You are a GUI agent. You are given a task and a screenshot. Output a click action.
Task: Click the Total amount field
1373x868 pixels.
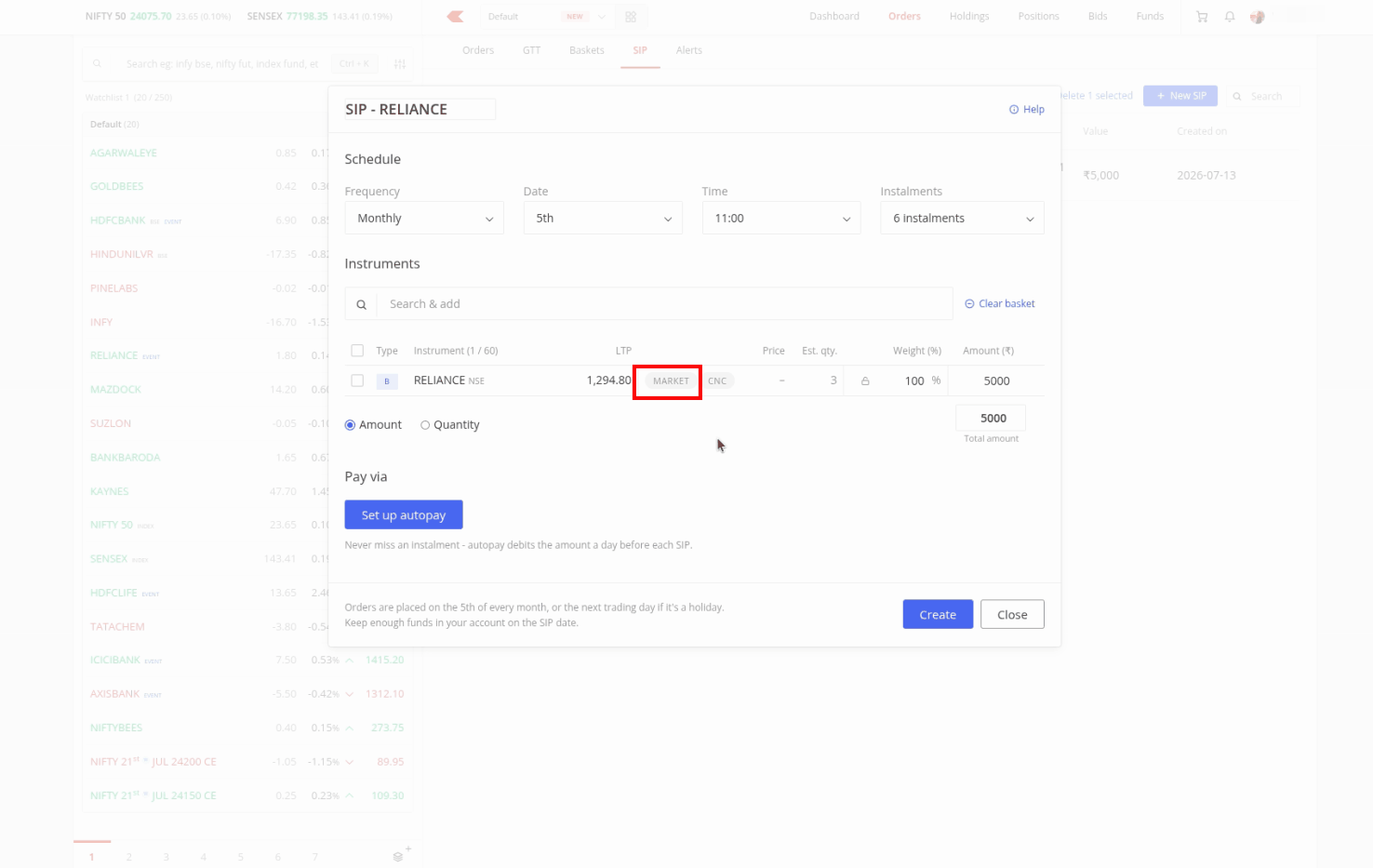(x=992, y=419)
